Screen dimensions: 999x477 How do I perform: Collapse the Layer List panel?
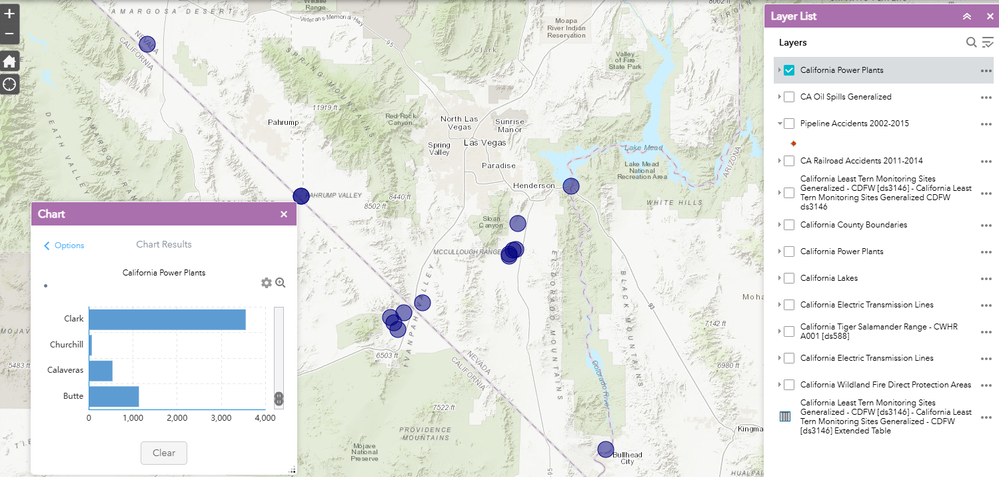pos(967,17)
